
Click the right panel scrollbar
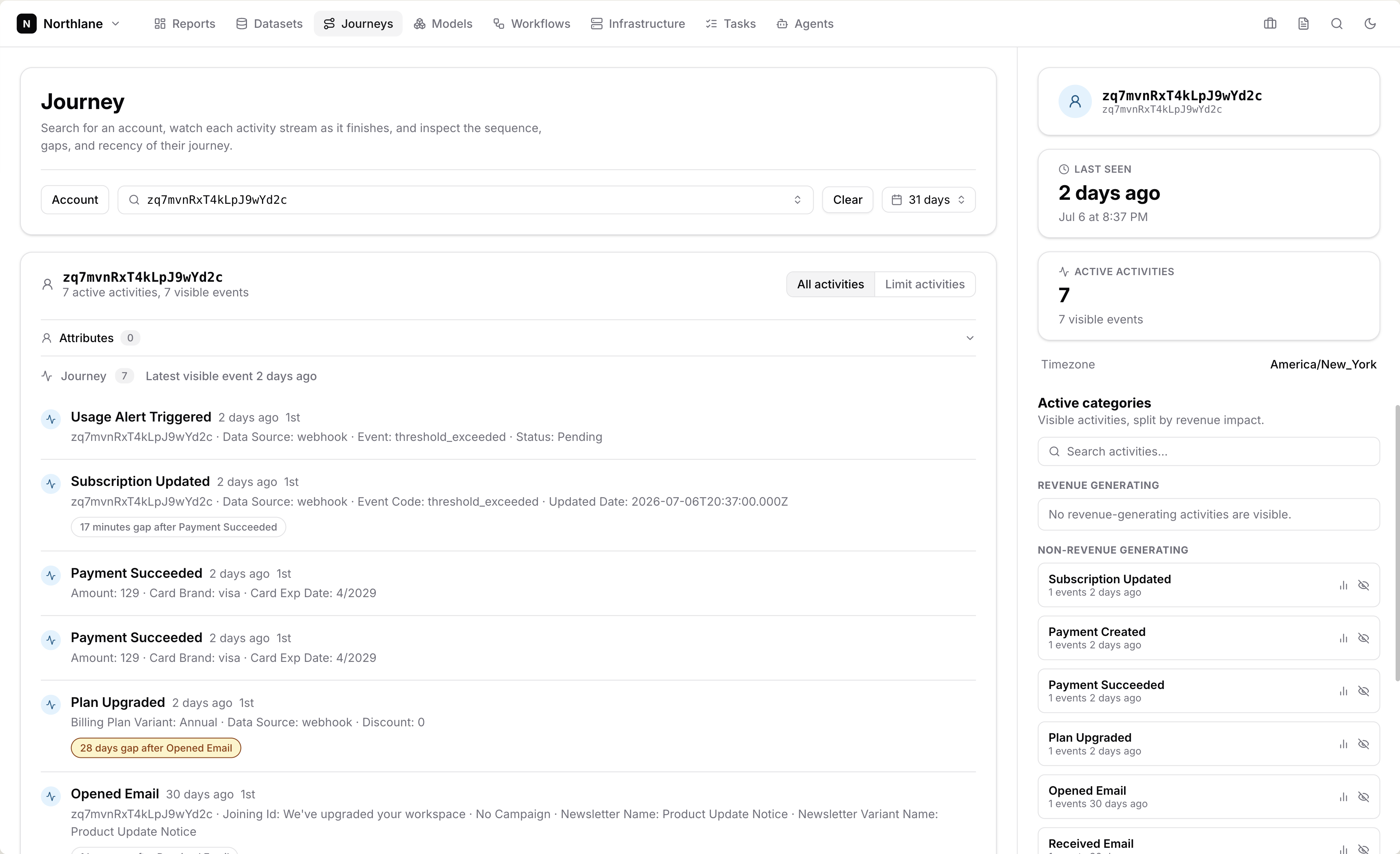click(x=1397, y=543)
